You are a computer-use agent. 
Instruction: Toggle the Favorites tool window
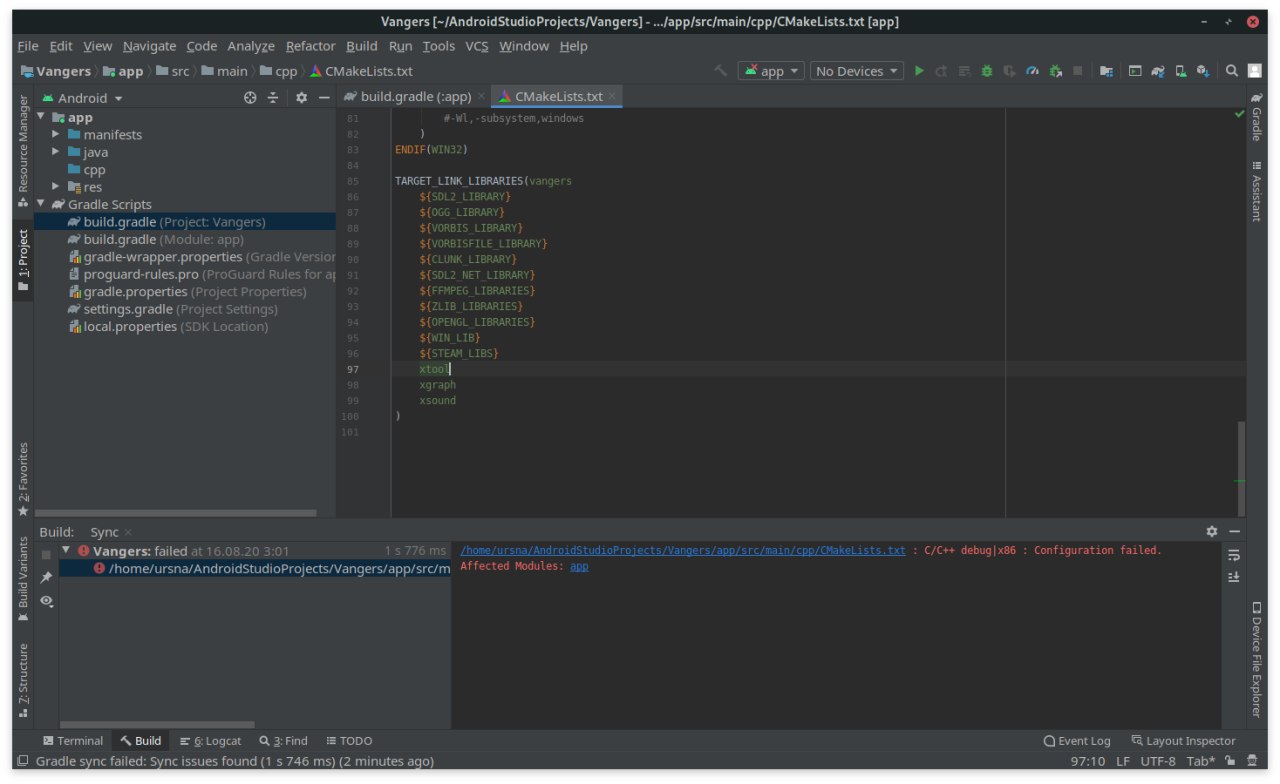click(23, 479)
